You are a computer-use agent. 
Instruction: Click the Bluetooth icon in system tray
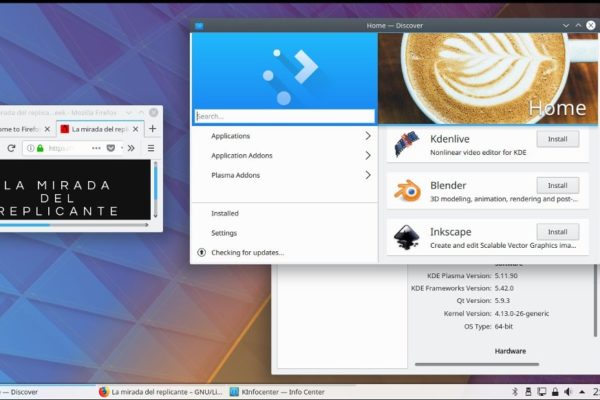[x=515, y=392]
